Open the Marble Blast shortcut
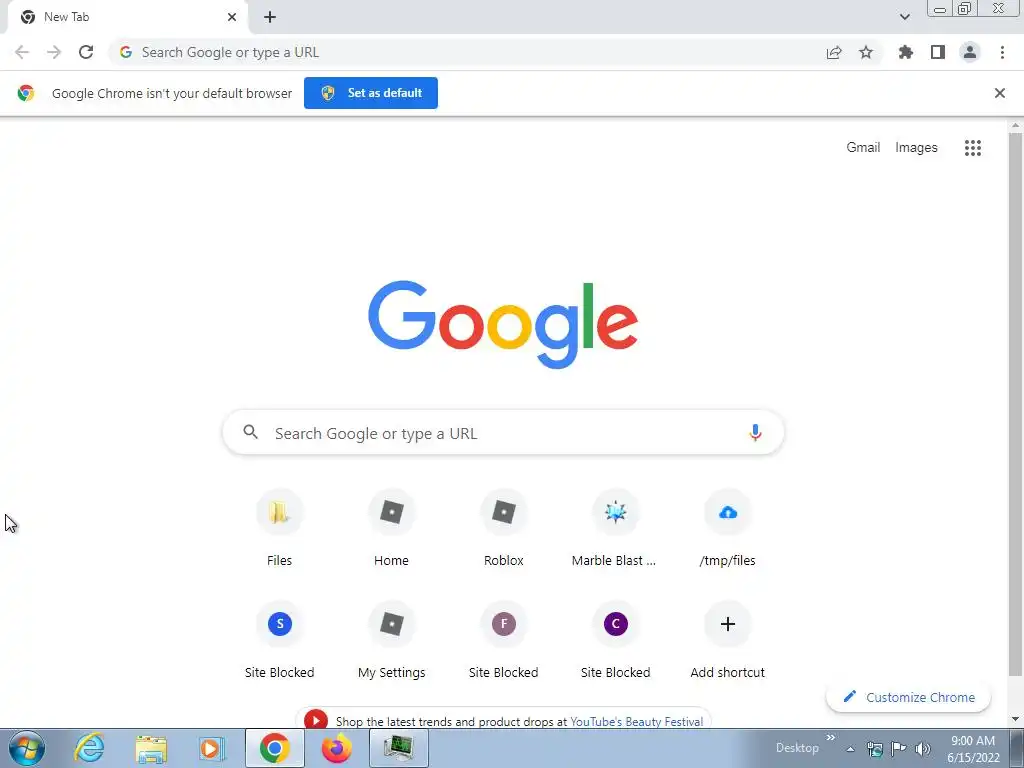The height and width of the screenshot is (768, 1024). tap(615, 528)
